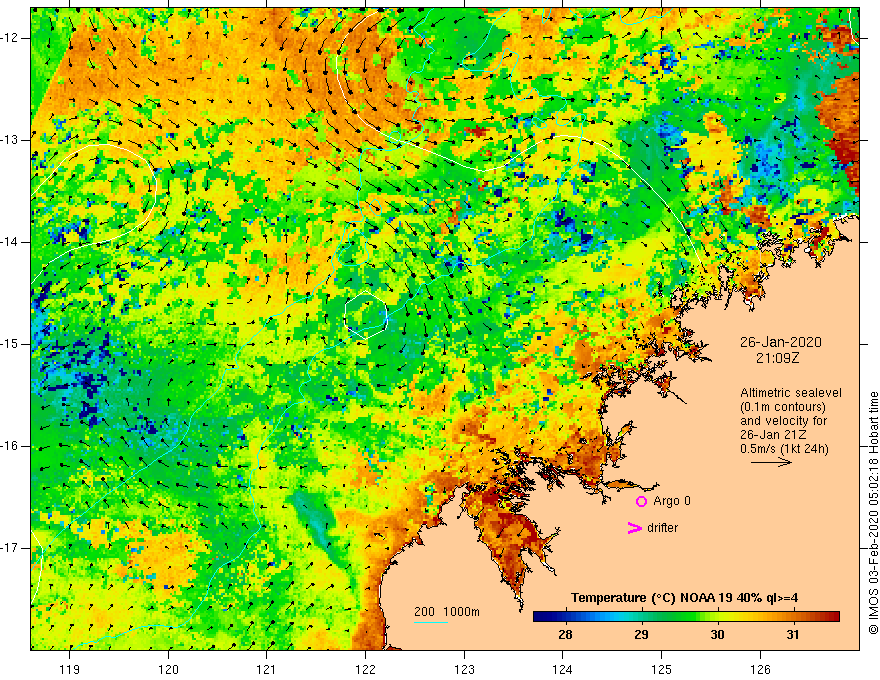Click the IMOS copyright Hobart time text
Image resolution: width=880 pixels, height=680 pixels.
tap(873, 513)
